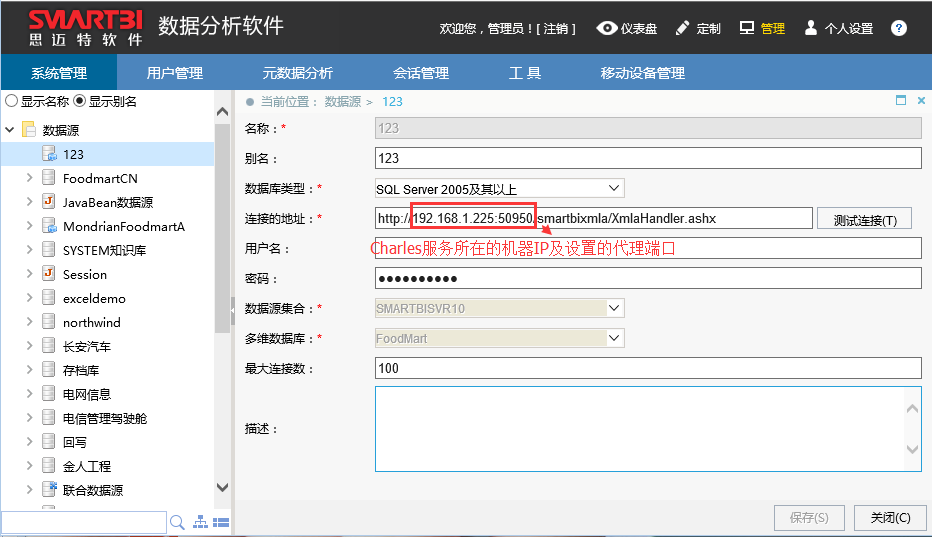Open the help question mark icon
Viewport: 932px width, 537px height.
click(899, 28)
